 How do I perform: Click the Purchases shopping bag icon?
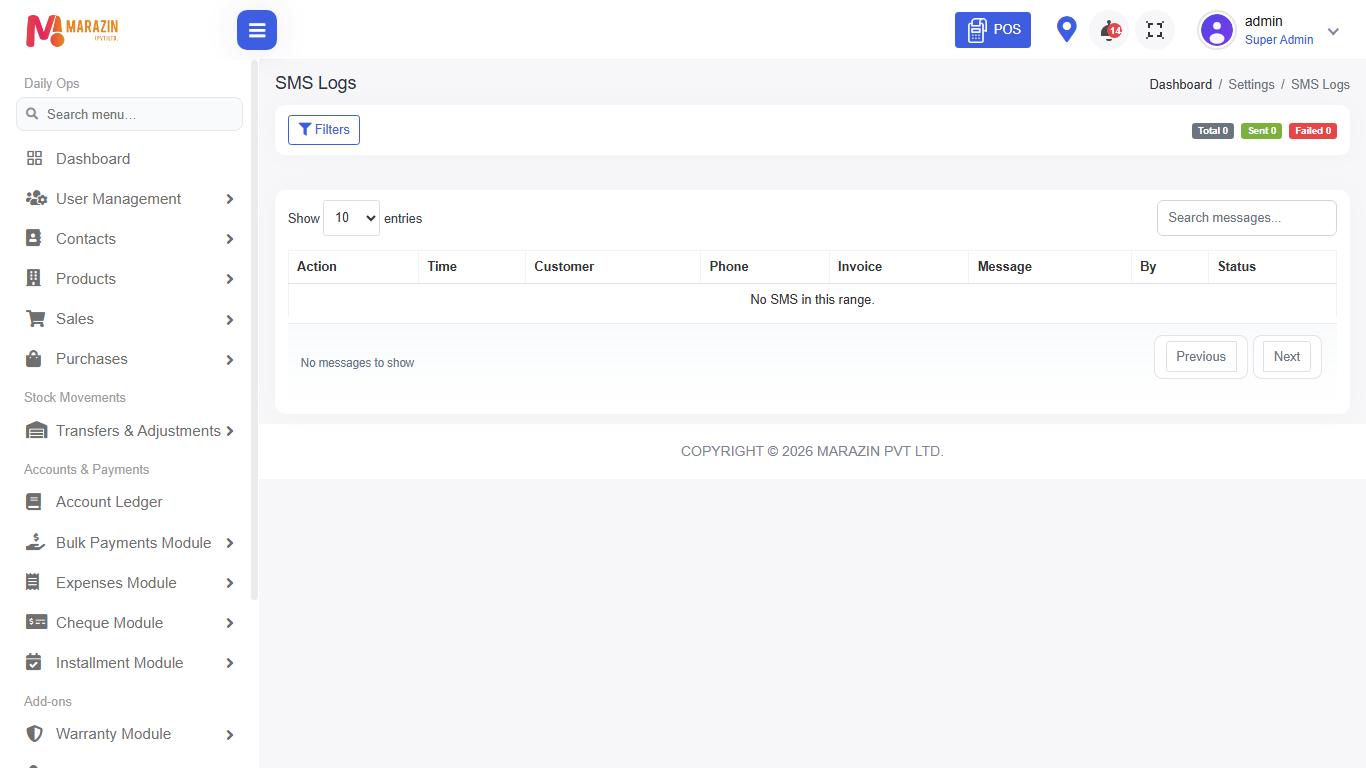tap(34, 359)
